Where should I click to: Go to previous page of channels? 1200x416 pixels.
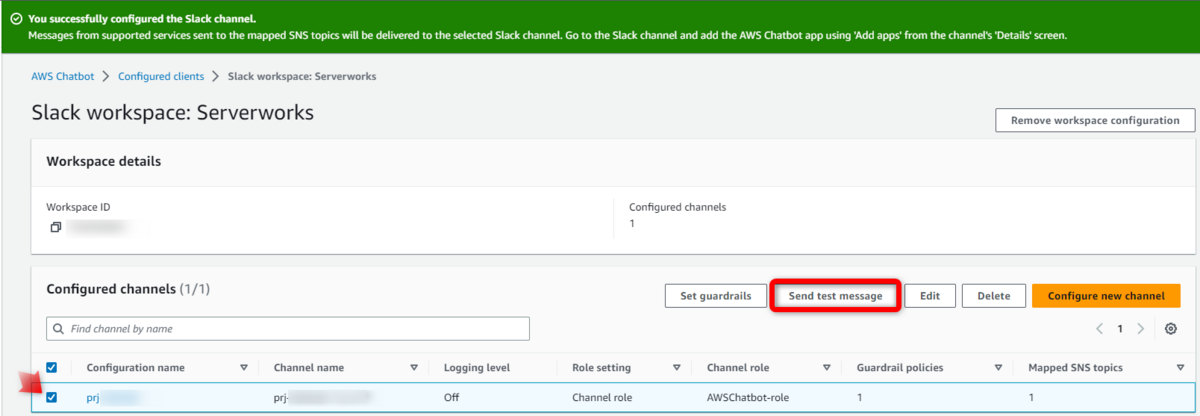click(1100, 328)
